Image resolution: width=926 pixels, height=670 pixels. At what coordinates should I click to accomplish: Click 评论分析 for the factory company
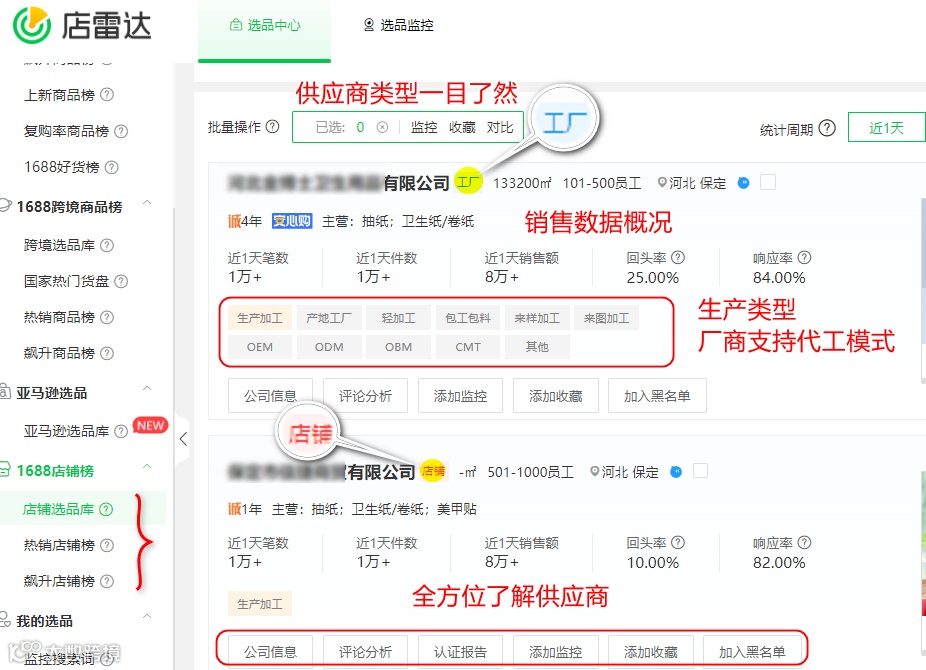pyautogui.click(x=366, y=396)
